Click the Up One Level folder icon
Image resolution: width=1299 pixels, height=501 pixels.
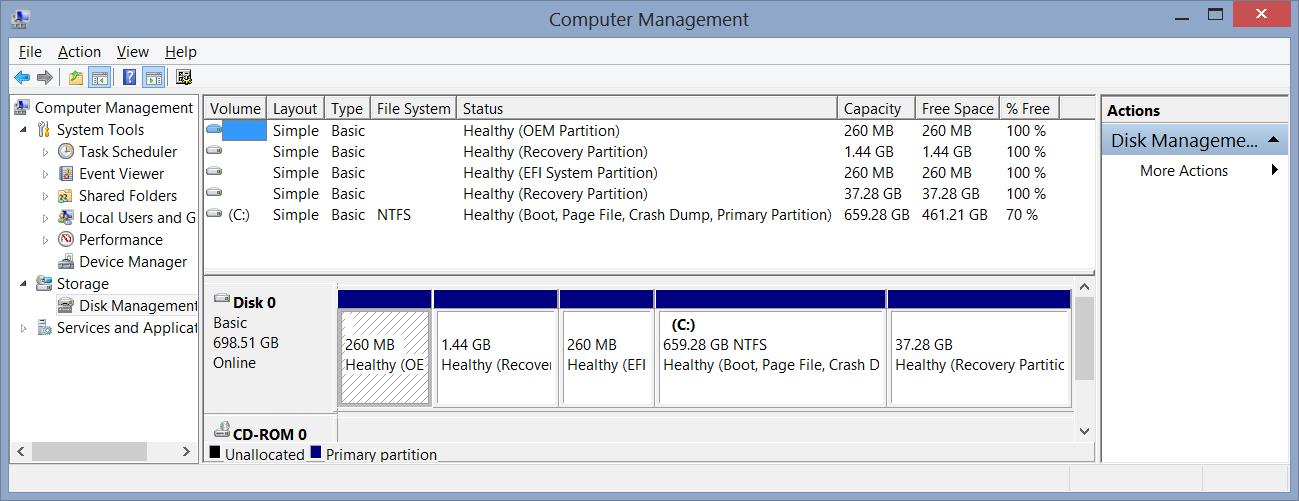75,77
